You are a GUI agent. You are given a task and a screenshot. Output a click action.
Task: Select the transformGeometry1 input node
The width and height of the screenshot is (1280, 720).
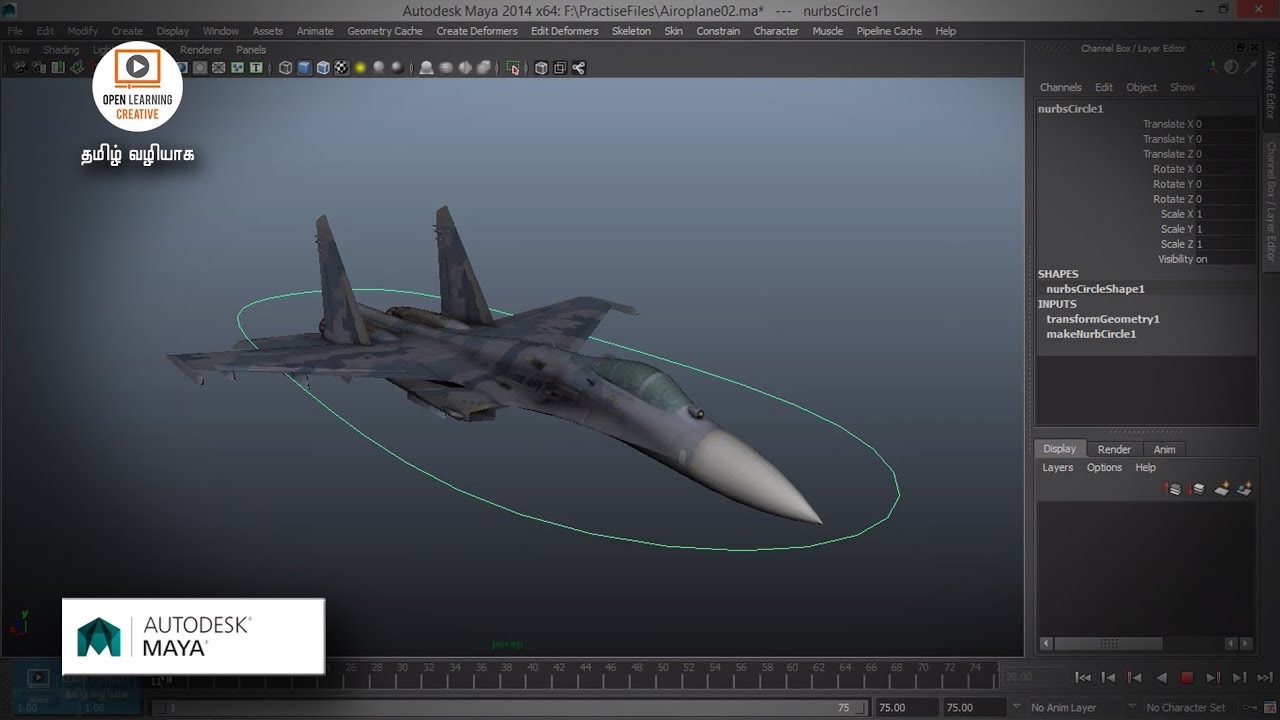1103,319
